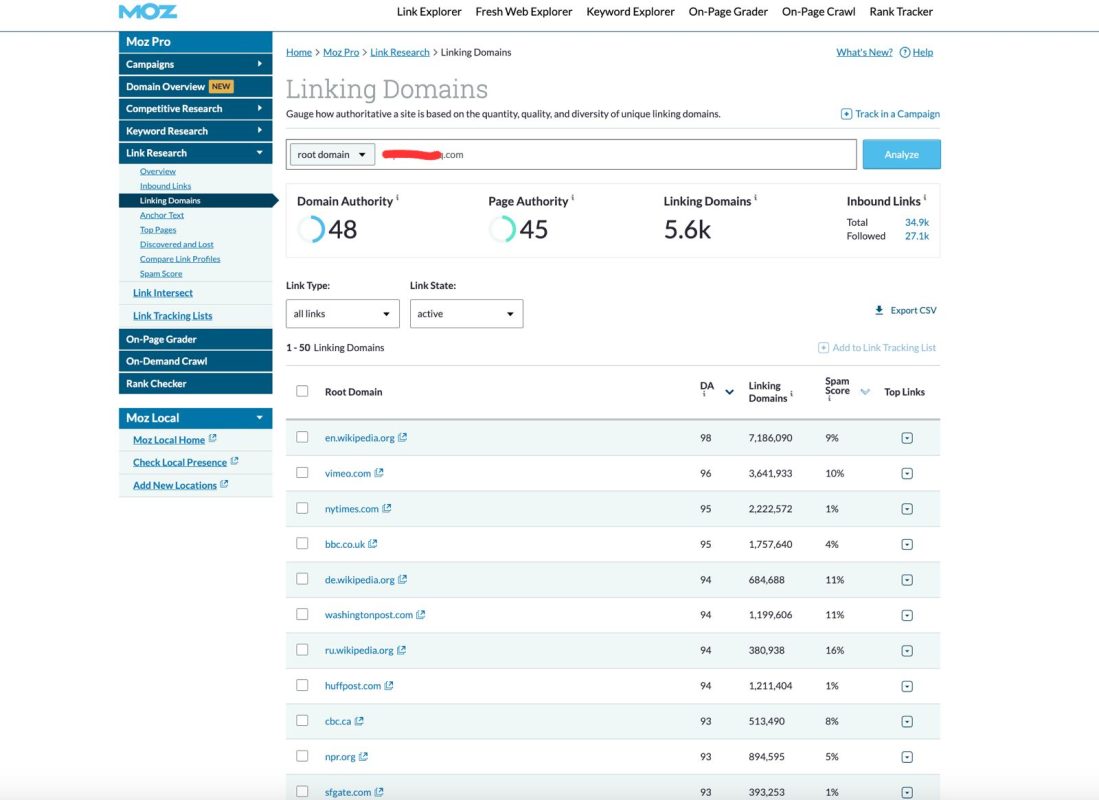Open external link icon beside en.wikipedia.org
Screen dimensions: 1099x800
pos(402,437)
